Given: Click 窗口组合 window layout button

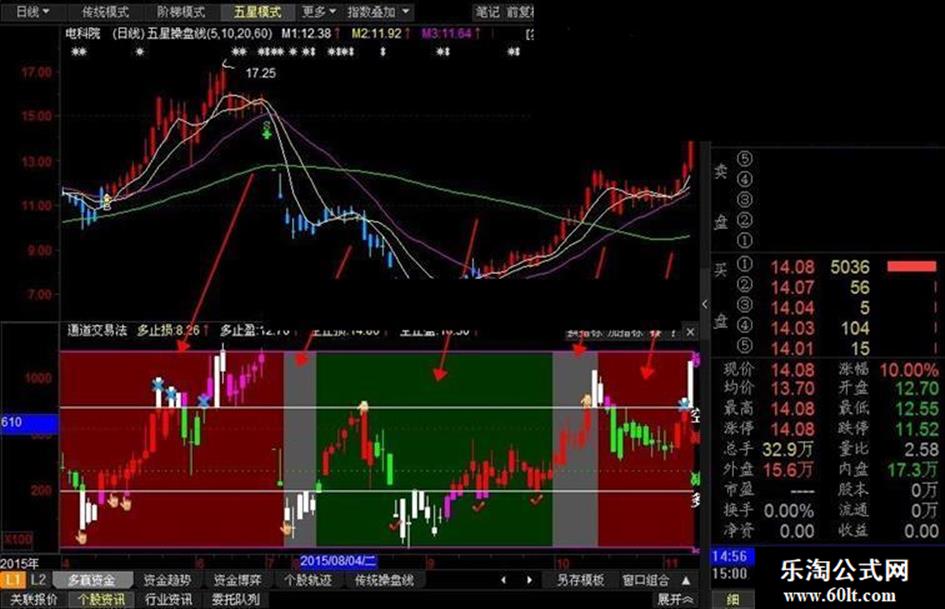Looking at the screenshot, I should (645, 581).
